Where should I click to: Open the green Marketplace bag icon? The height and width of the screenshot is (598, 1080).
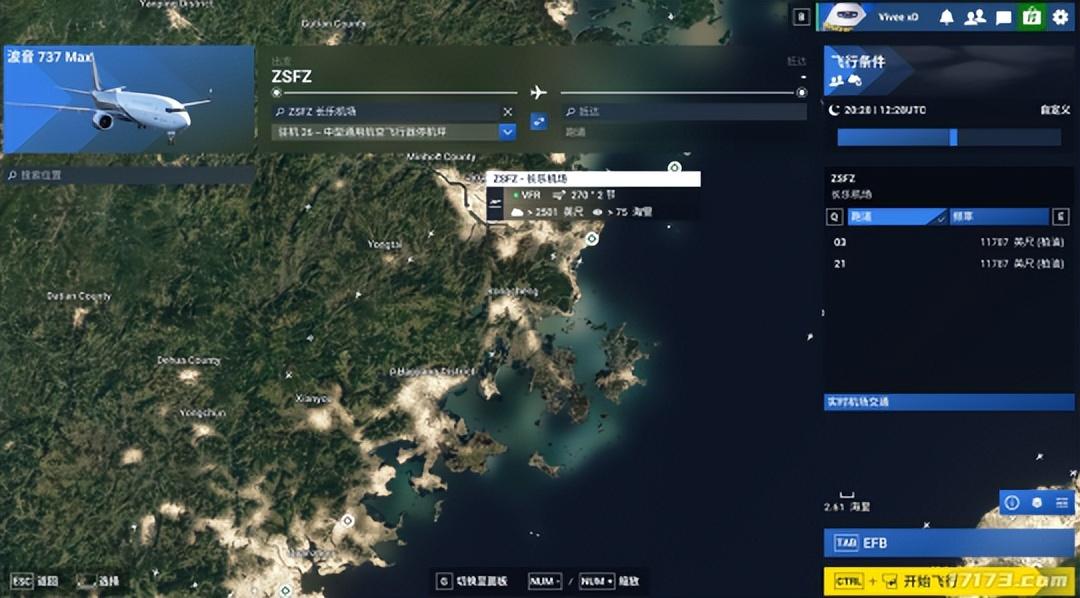[1031, 17]
